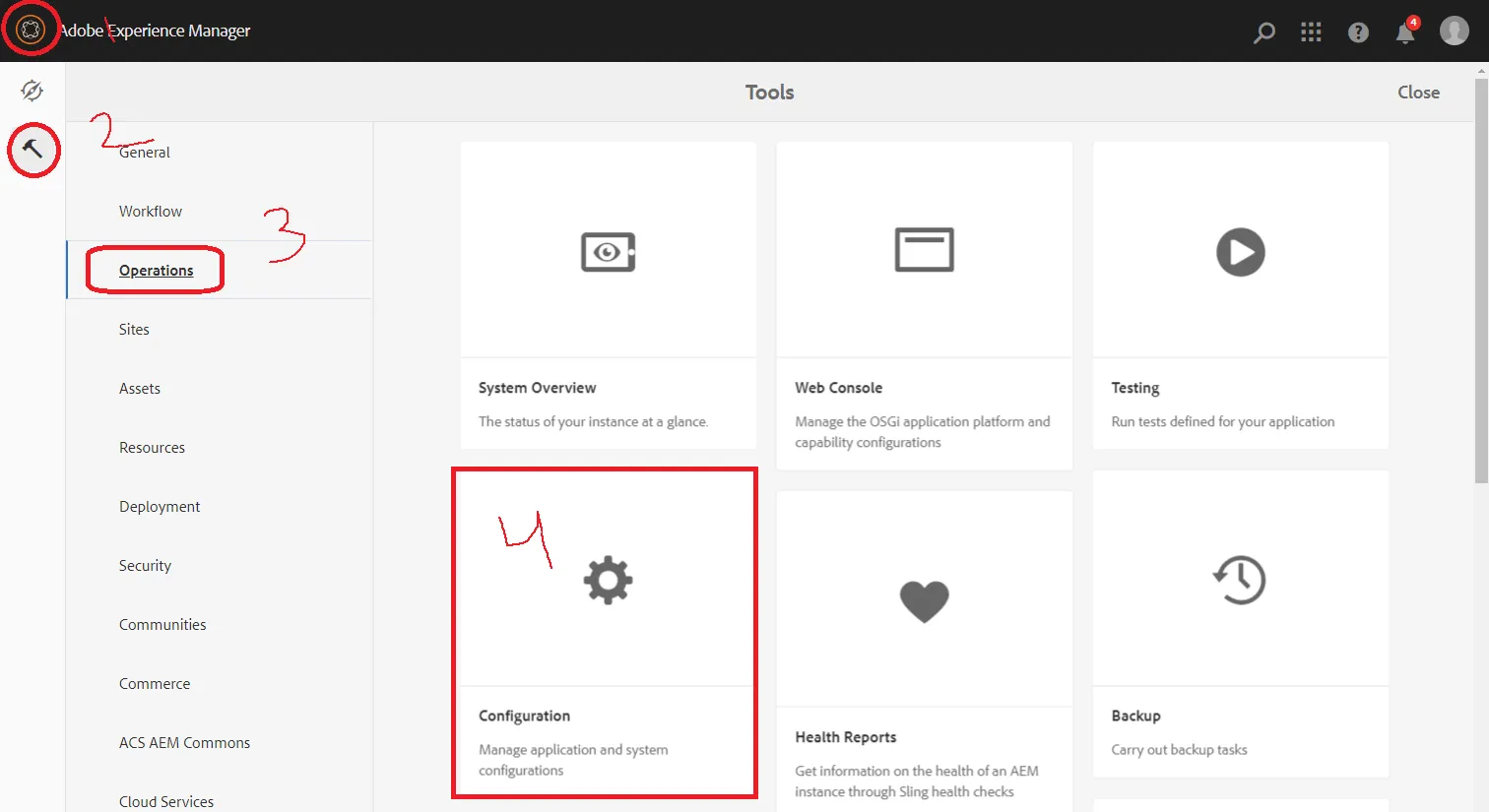Open the Backup card
The image size is (1489, 812).
(x=1240, y=620)
